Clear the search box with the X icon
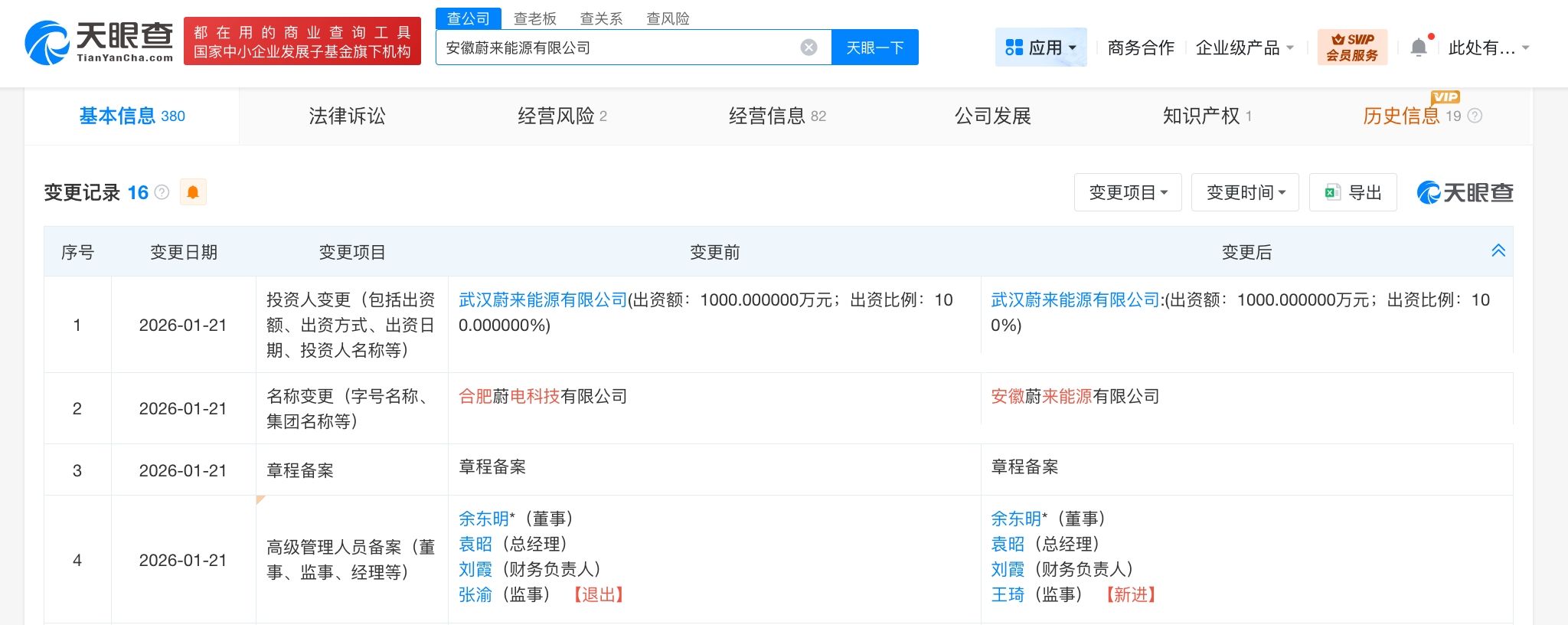This screenshot has width=1568, height=625. coord(808,47)
